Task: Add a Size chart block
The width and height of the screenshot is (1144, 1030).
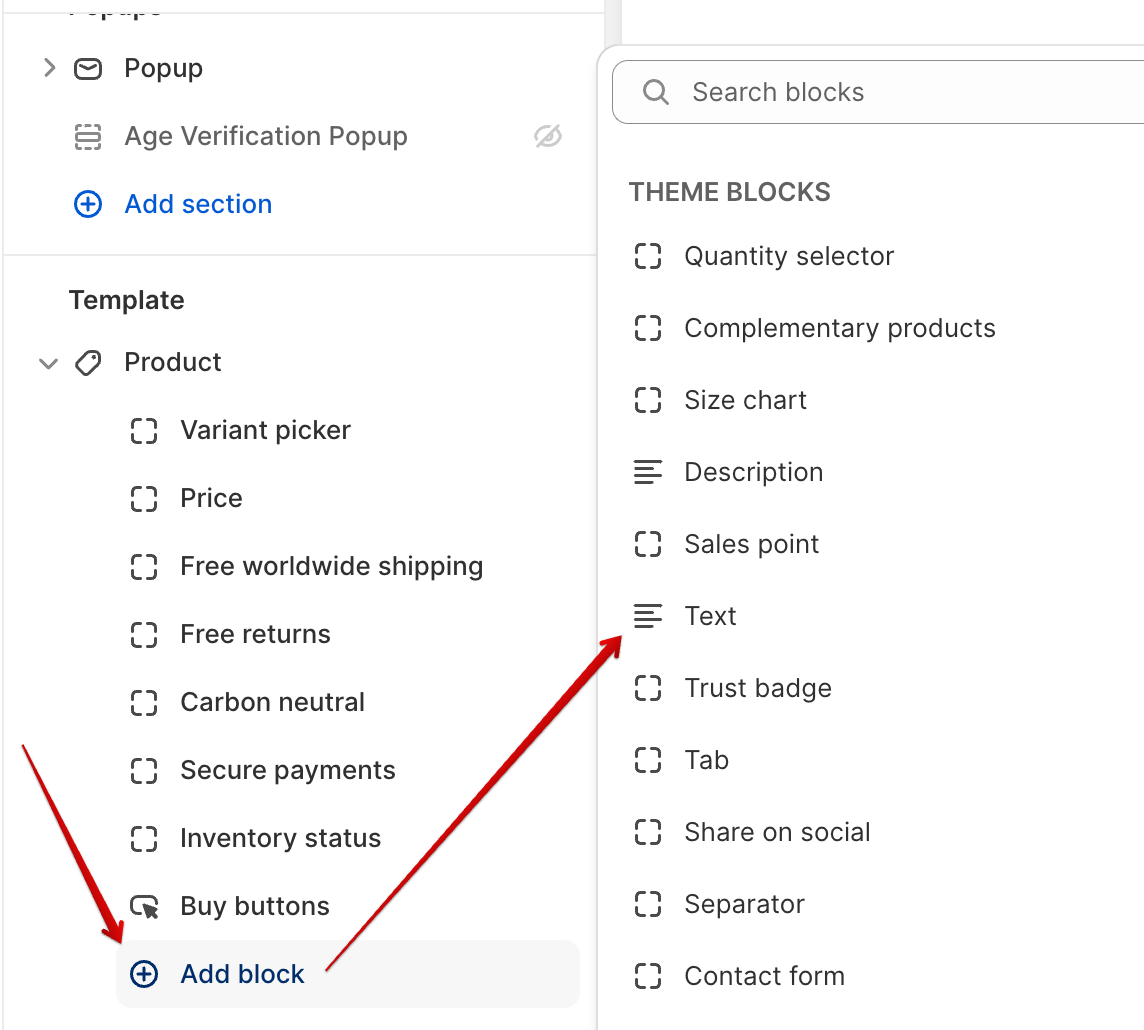Action: point(745,400)
